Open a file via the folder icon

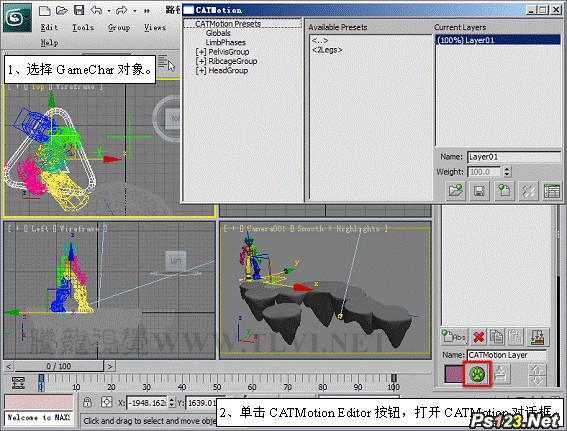62,10
